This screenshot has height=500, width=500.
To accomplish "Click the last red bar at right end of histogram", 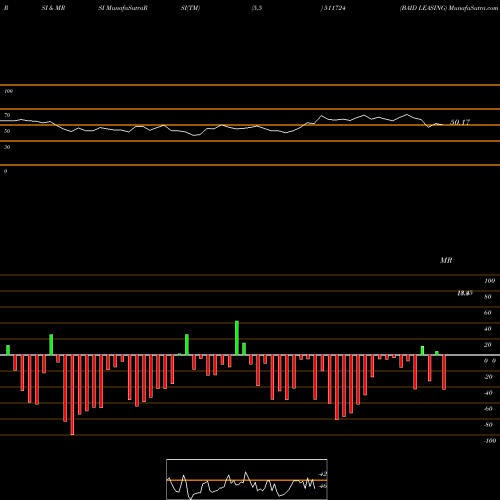I will (444, 372).
